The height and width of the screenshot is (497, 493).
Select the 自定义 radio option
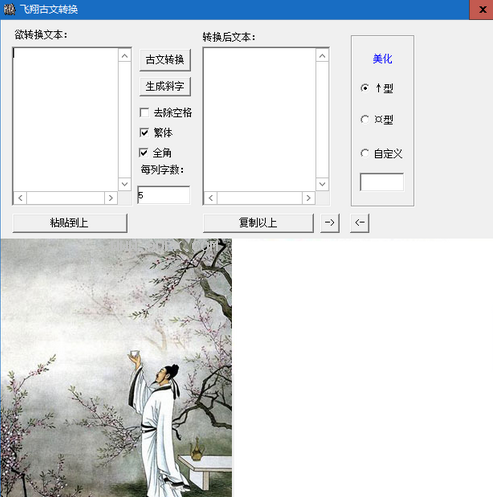pyautogui.click(x=365, y=153)
